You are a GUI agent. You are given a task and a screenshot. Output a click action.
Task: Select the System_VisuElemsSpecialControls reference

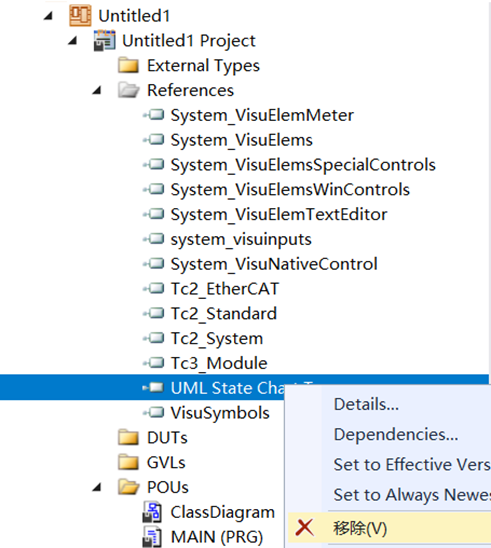pyautogui.click(x=303, y=165)
